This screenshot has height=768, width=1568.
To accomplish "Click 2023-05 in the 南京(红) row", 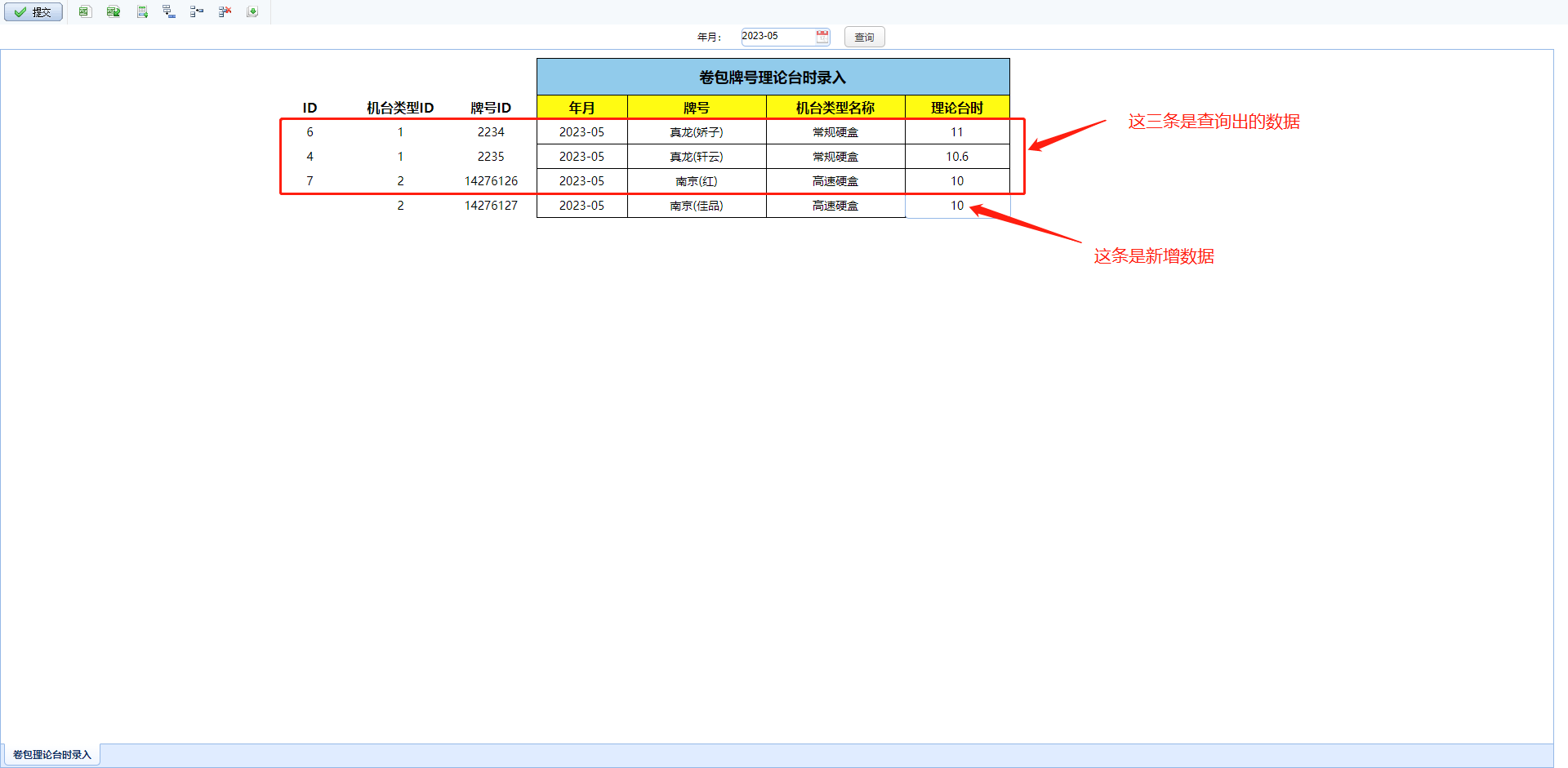I will (x=582, y=181).
